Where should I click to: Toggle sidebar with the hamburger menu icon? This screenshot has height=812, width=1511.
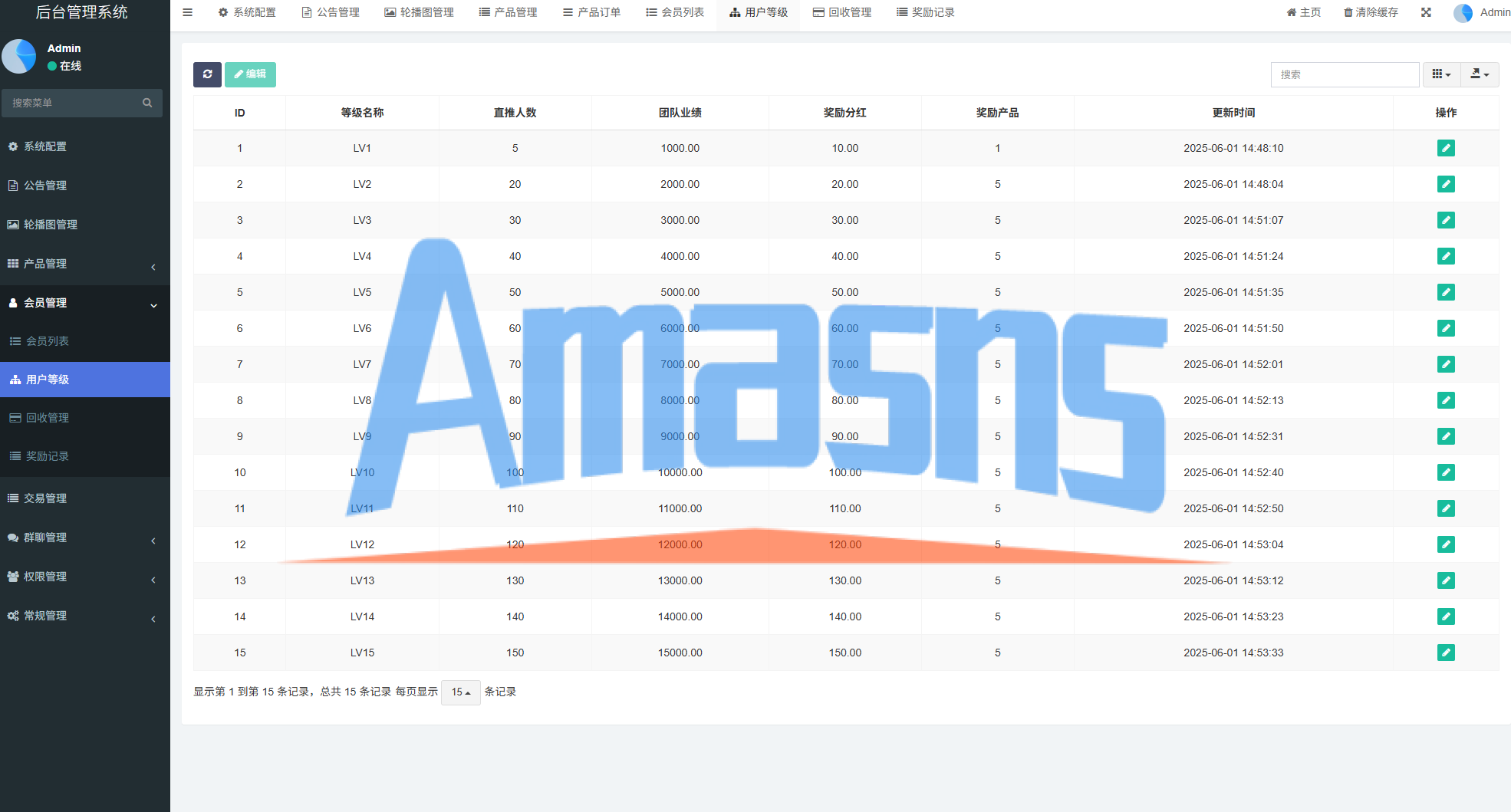tap(187, 12)
